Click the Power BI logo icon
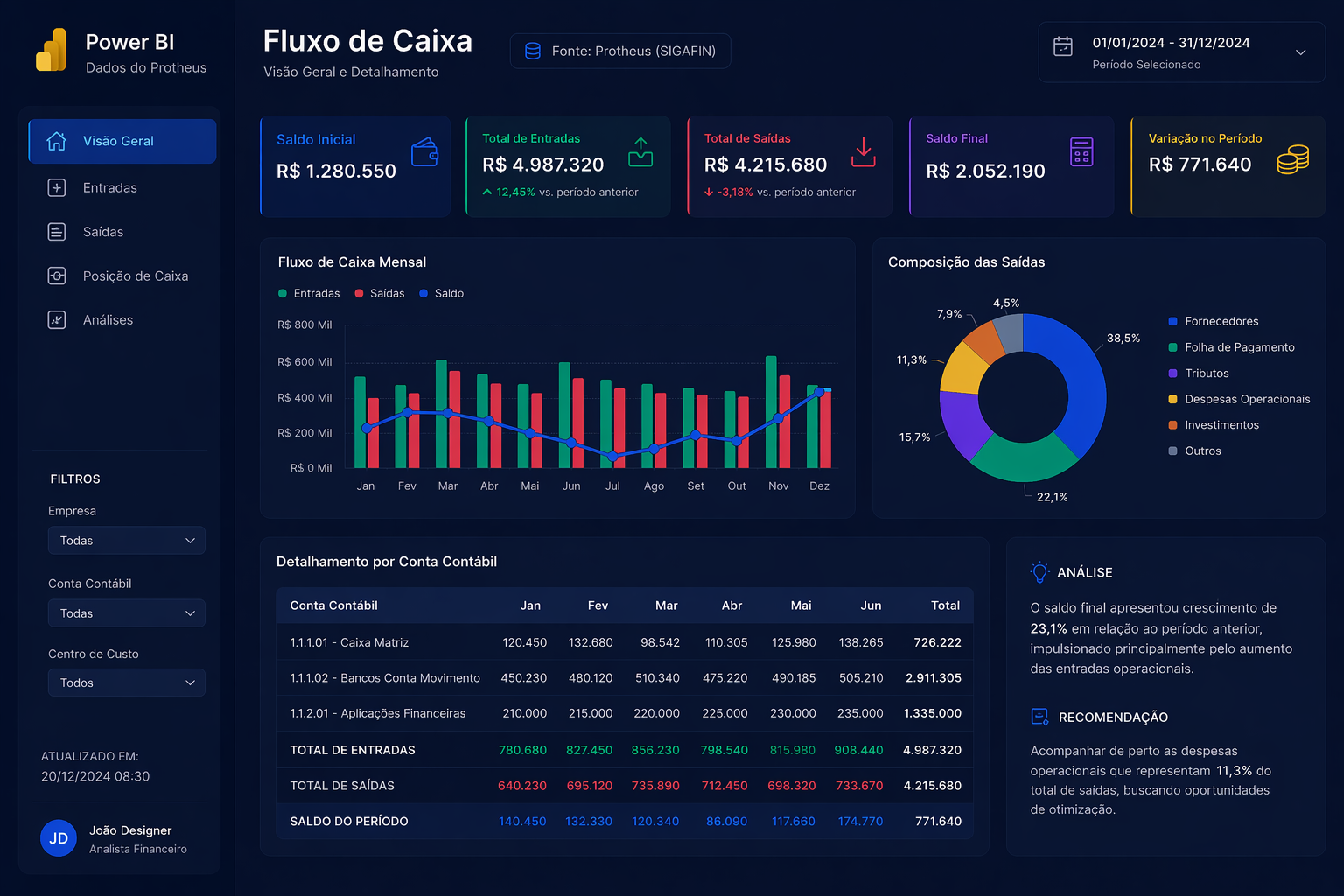 [x=52, y=51]
